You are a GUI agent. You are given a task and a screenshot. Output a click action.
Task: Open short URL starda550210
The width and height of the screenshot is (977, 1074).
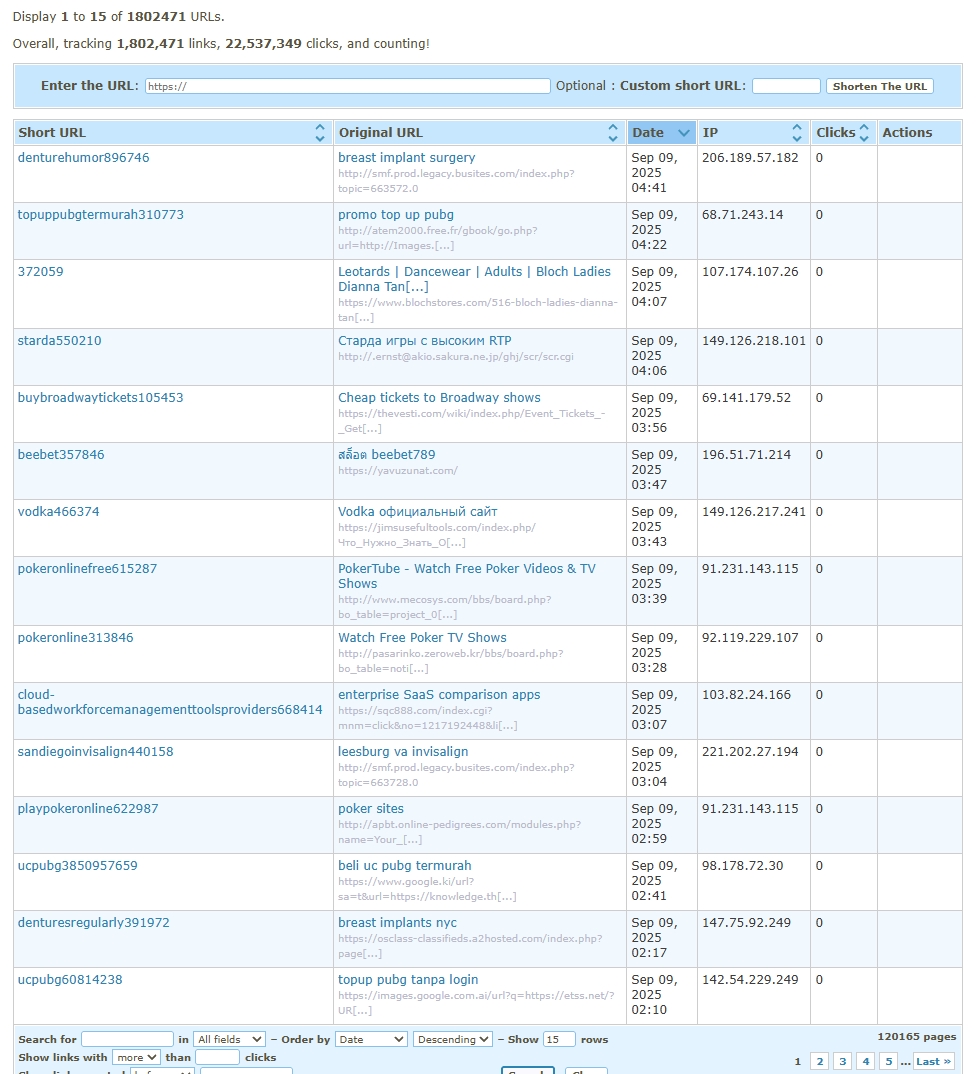(60, 340)
